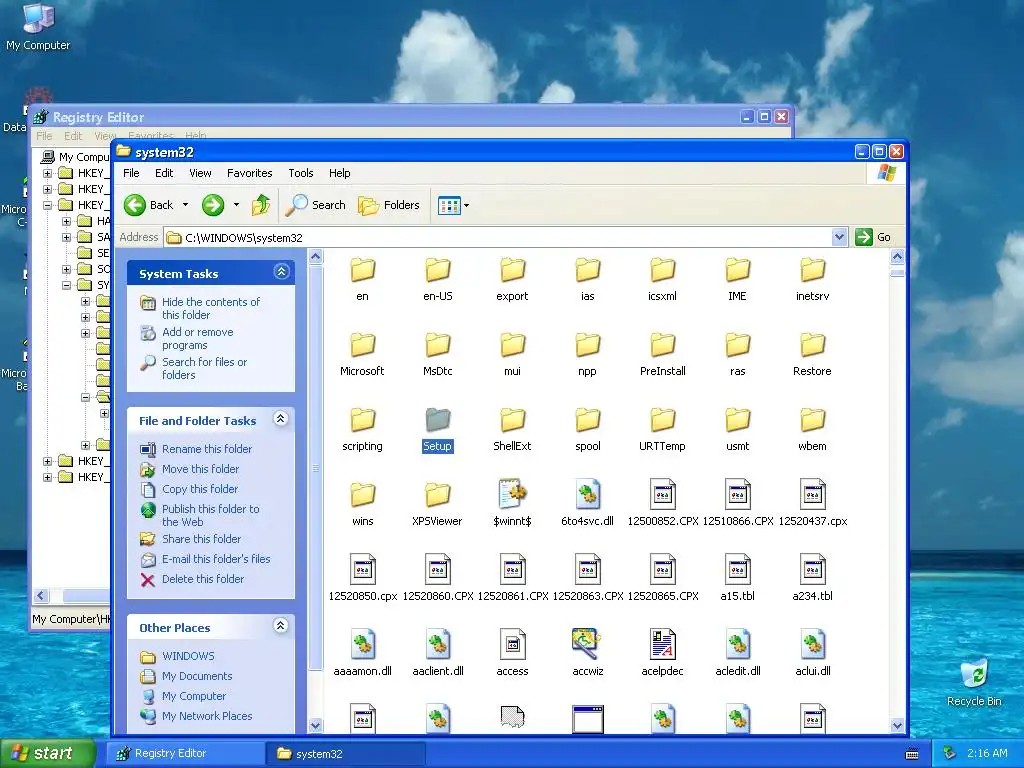1024x768 pixels.
Task: Click file list scrollbar down arrow
Action: click(x=897, y=725)
